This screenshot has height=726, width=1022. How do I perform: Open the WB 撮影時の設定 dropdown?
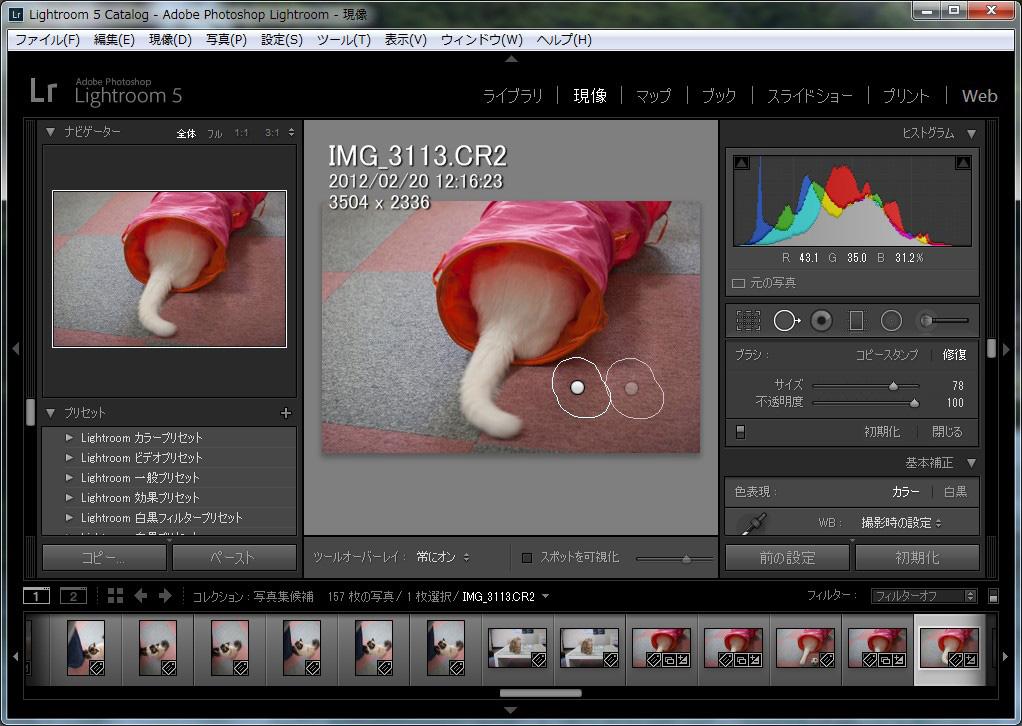(901, 522)
